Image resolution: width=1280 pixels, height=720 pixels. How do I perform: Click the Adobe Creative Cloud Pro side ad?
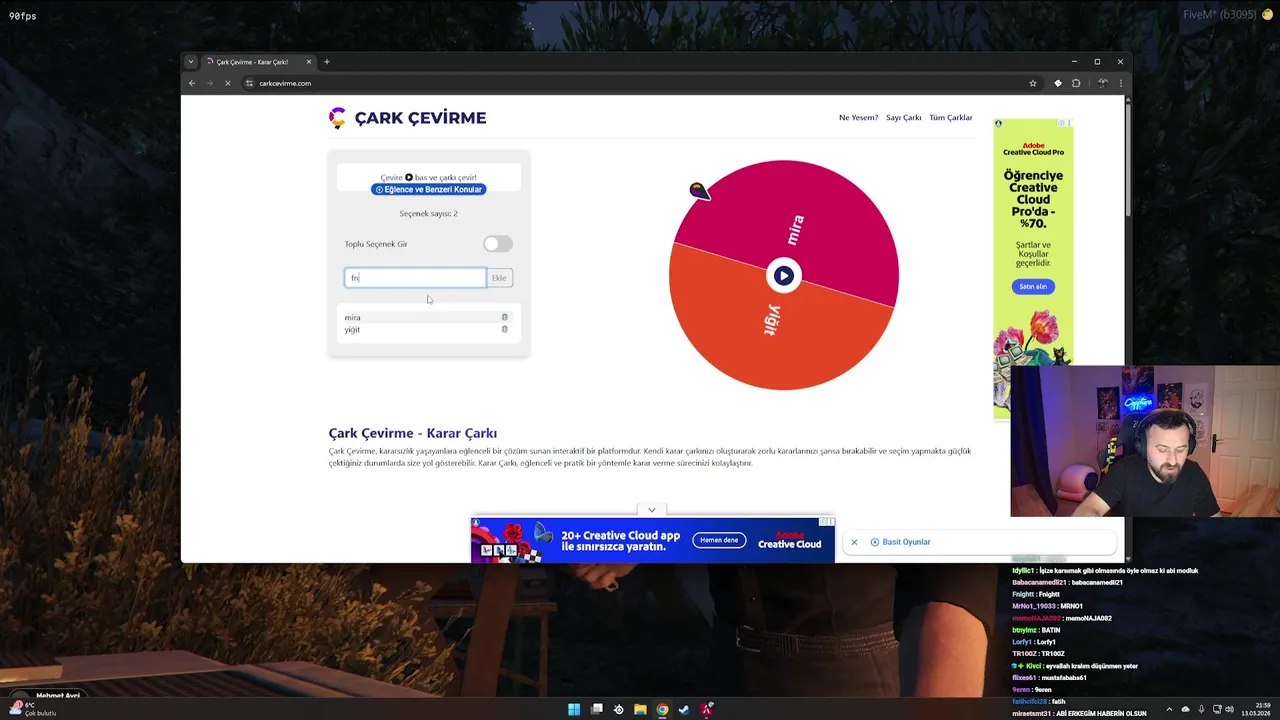(x=1033, y=268)
